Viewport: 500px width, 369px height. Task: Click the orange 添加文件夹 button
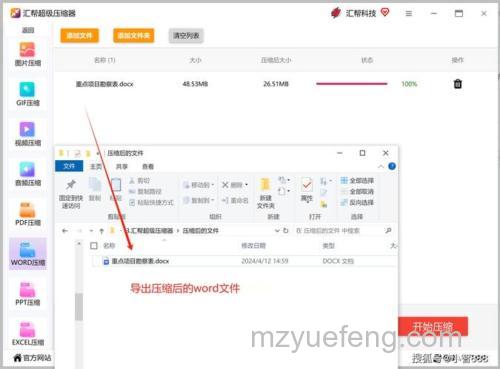tap(134, 35)
